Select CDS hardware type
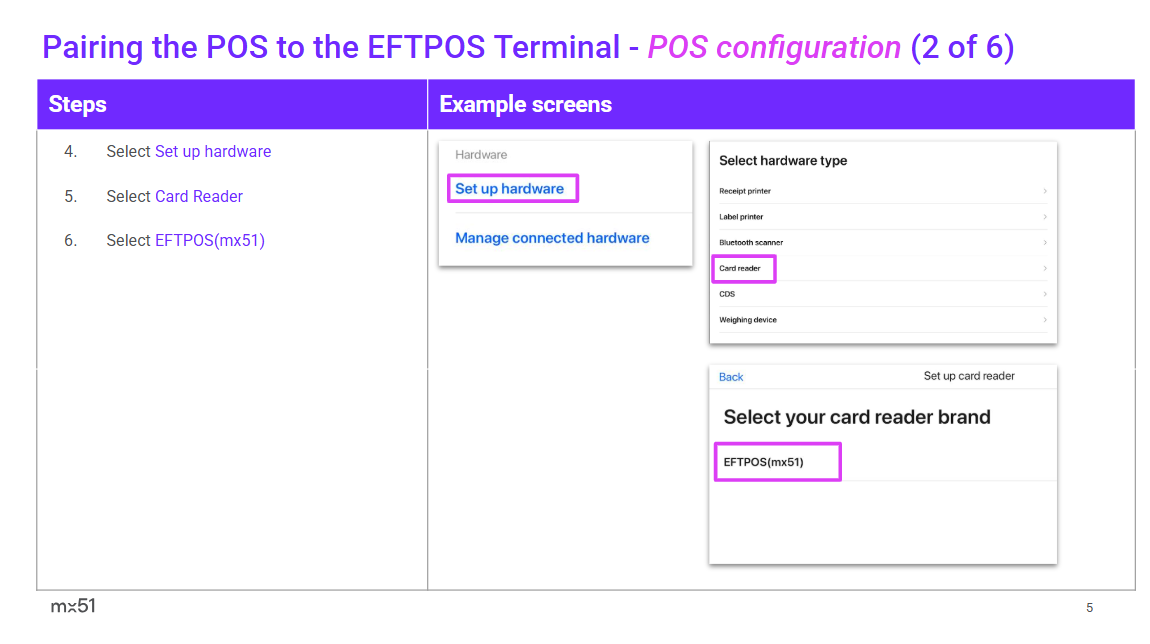This screenshot has width=1150, height=644. (x=727, y=294)
